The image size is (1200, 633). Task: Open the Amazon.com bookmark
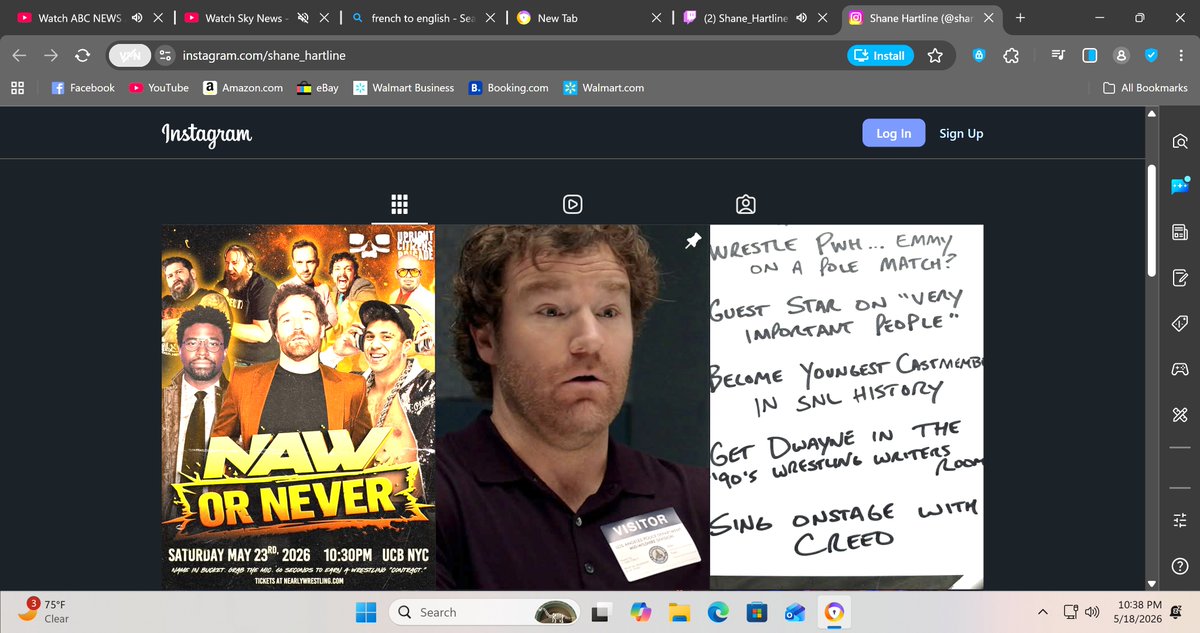(x=243, y=88)
